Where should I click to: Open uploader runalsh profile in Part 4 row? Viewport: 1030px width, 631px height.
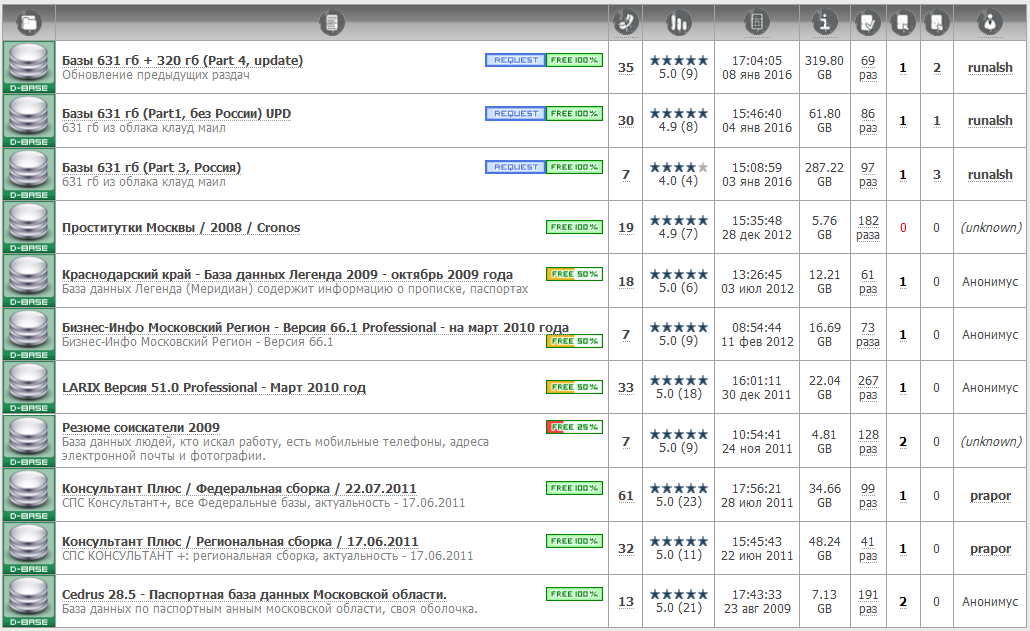990,68
